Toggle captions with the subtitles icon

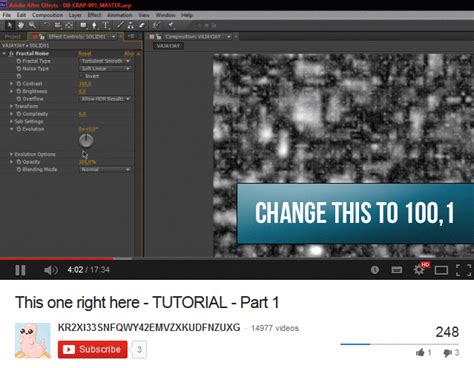click(396, 270)
